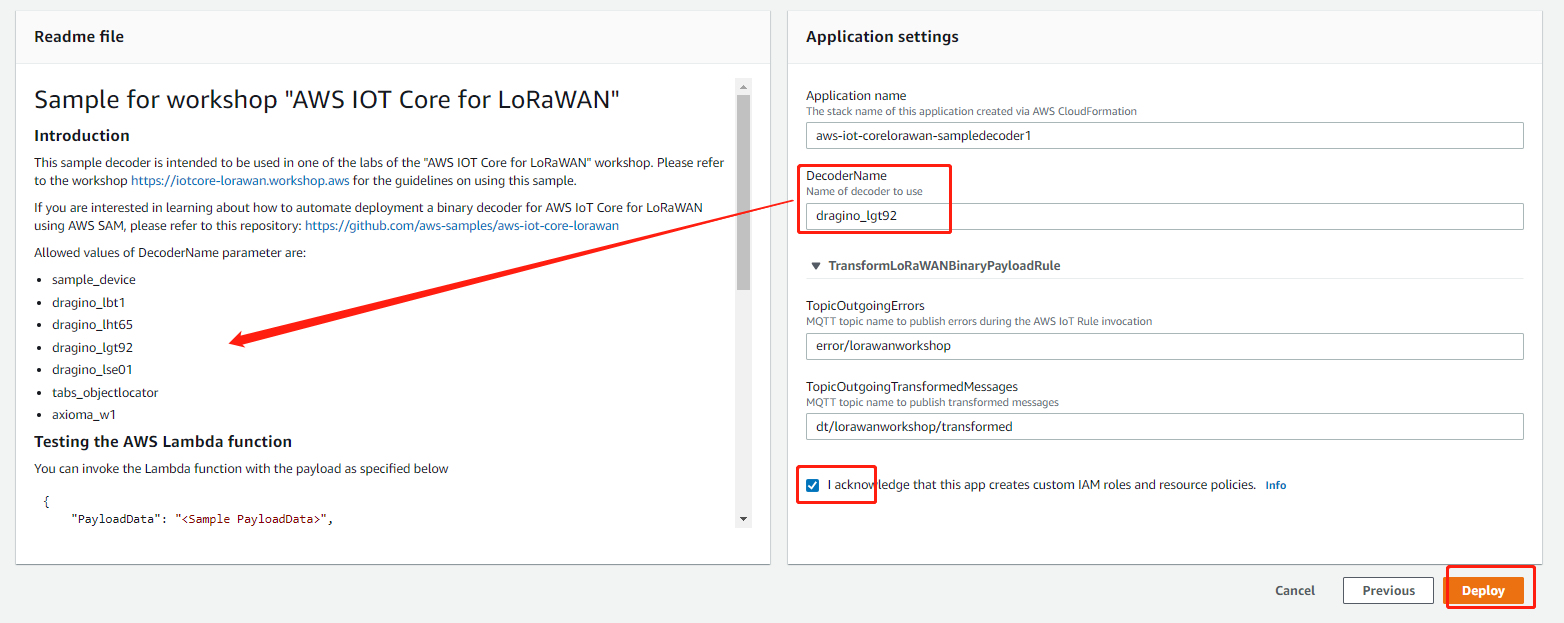Click the Testing the AWS Lambda function heading
Image resolution: width=1564 pixels, height=623 pixels.
[x=163, y=442]
